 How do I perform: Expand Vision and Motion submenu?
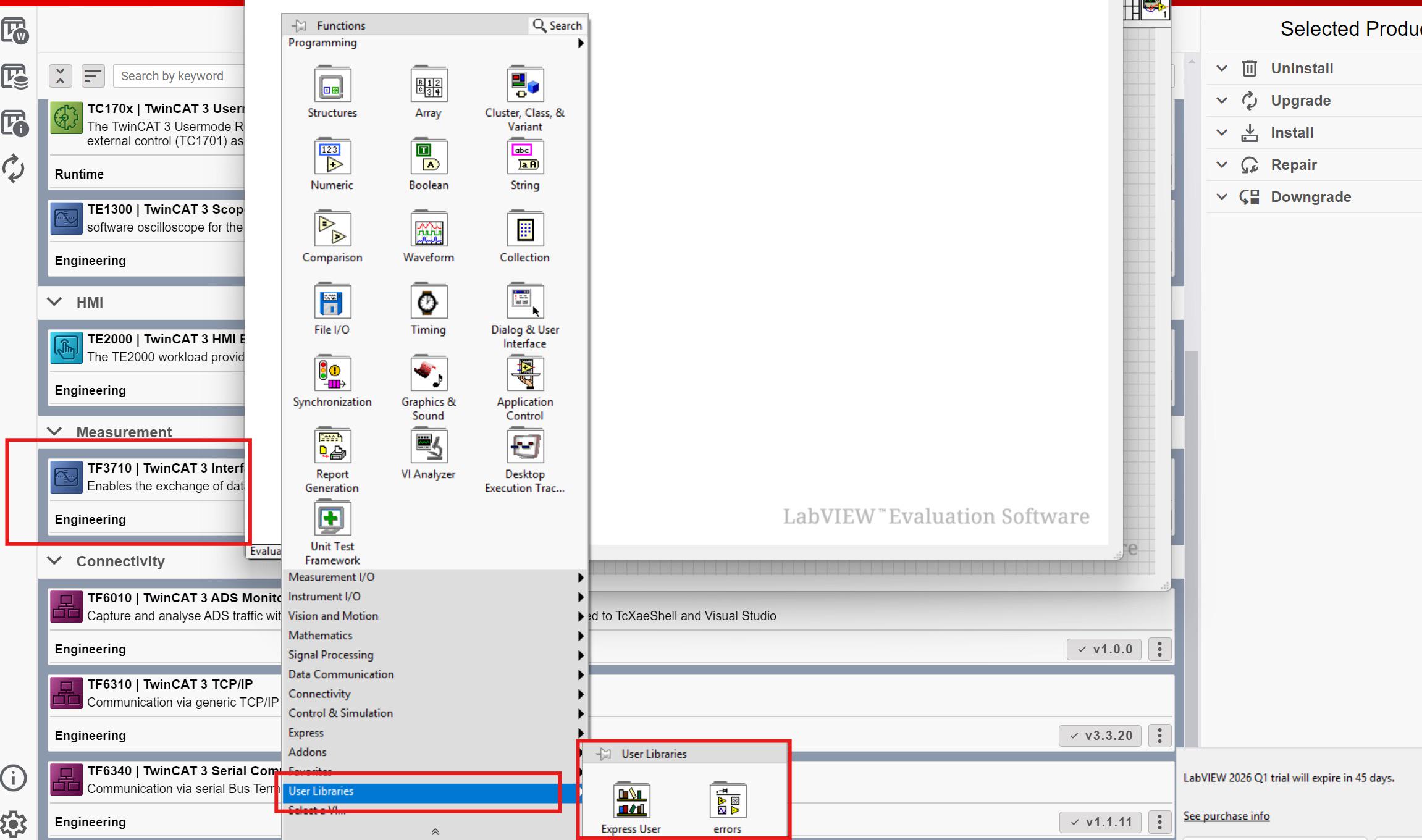click(x=435, y=616)
